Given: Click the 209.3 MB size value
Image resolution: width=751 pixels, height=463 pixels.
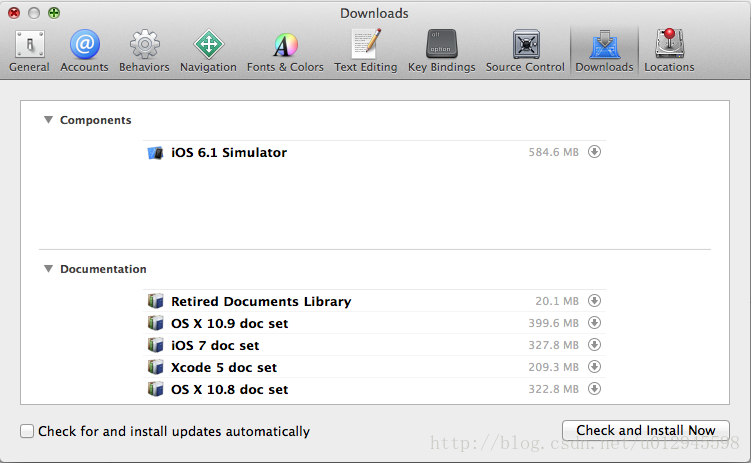Looking at the screenshot, I should point(553,367).
